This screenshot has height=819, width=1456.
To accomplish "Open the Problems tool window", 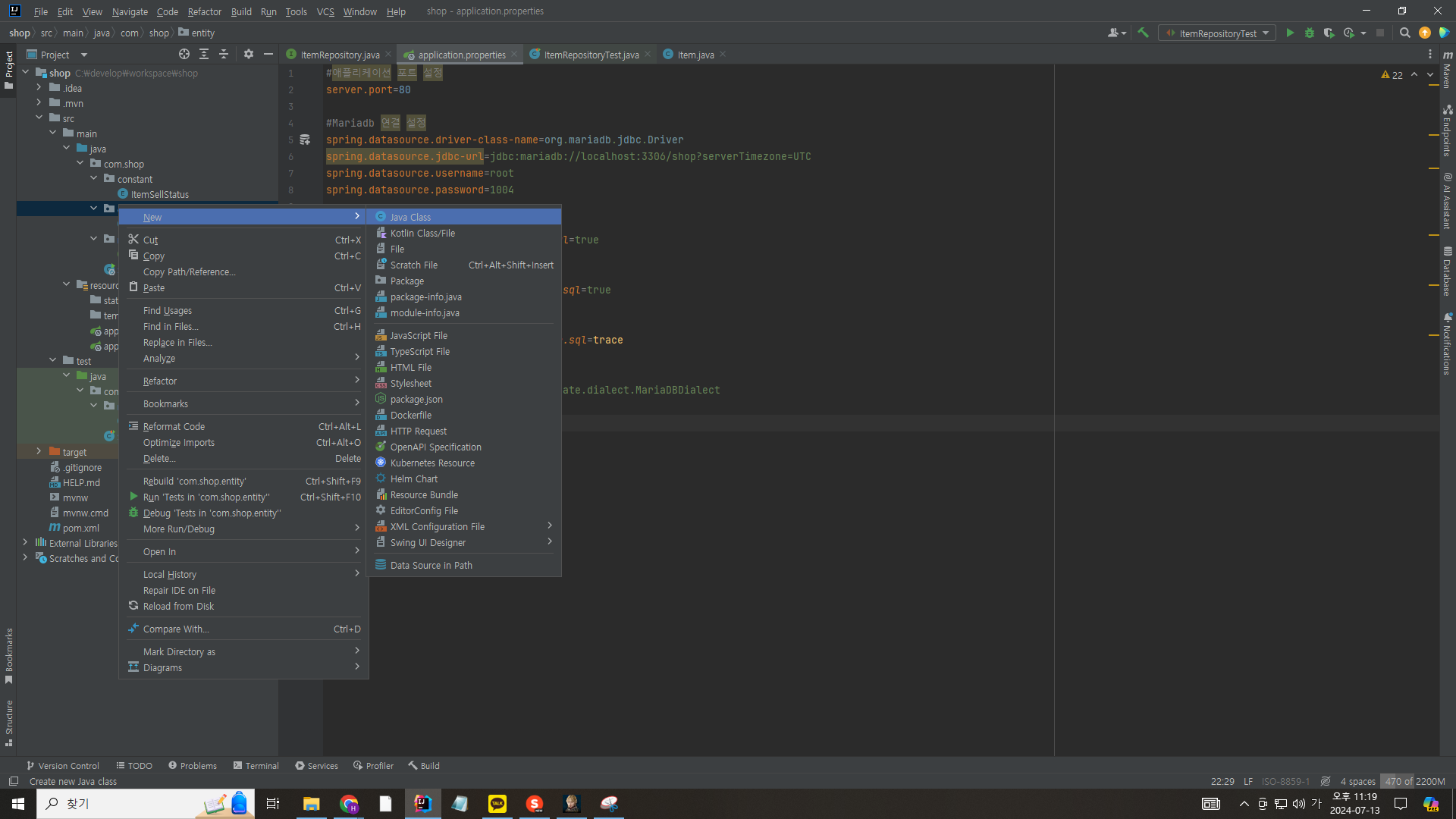I will (x=193, y=766).
